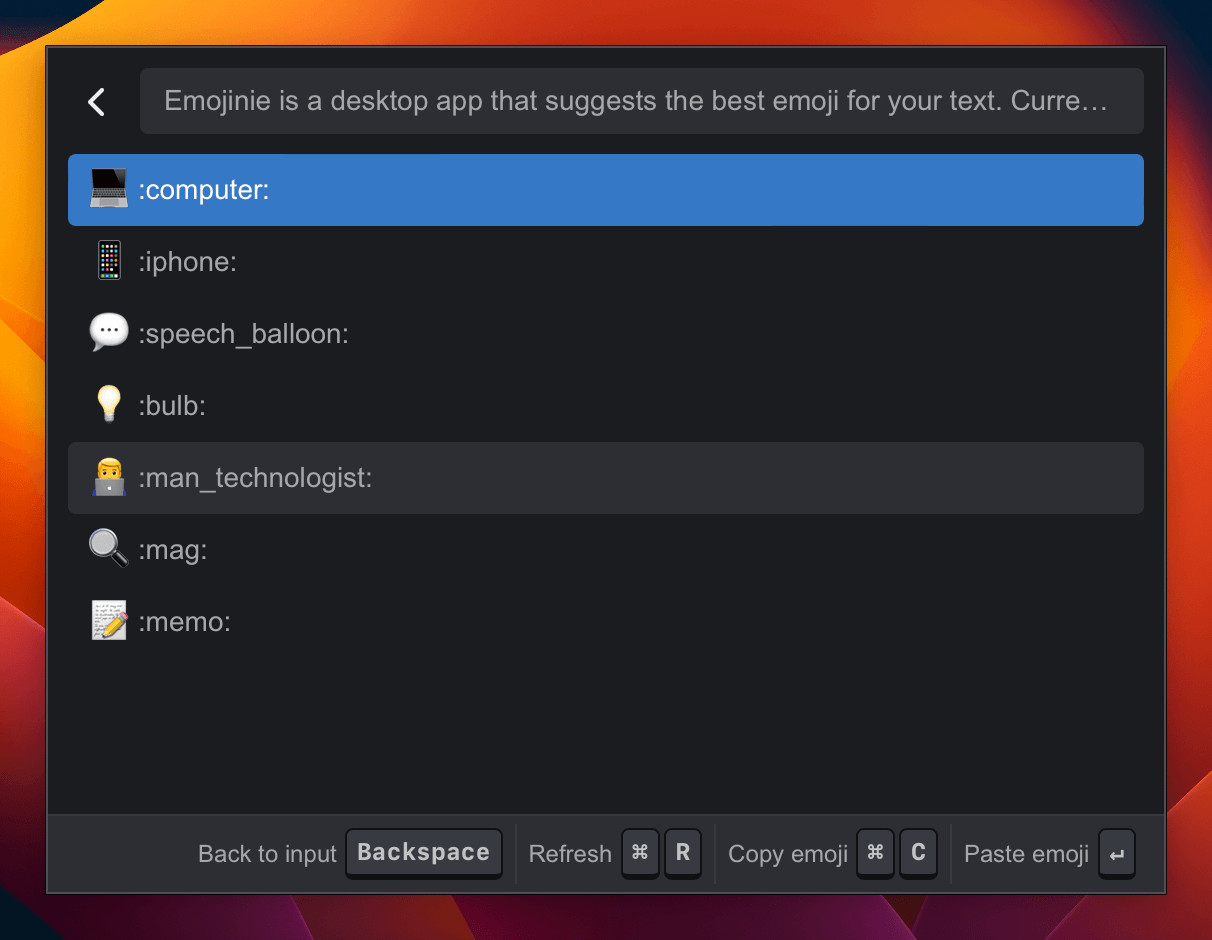Pick the :memo: suggestion entry
The height and width of the screenshot is (940, 1212).
(605, 622)
